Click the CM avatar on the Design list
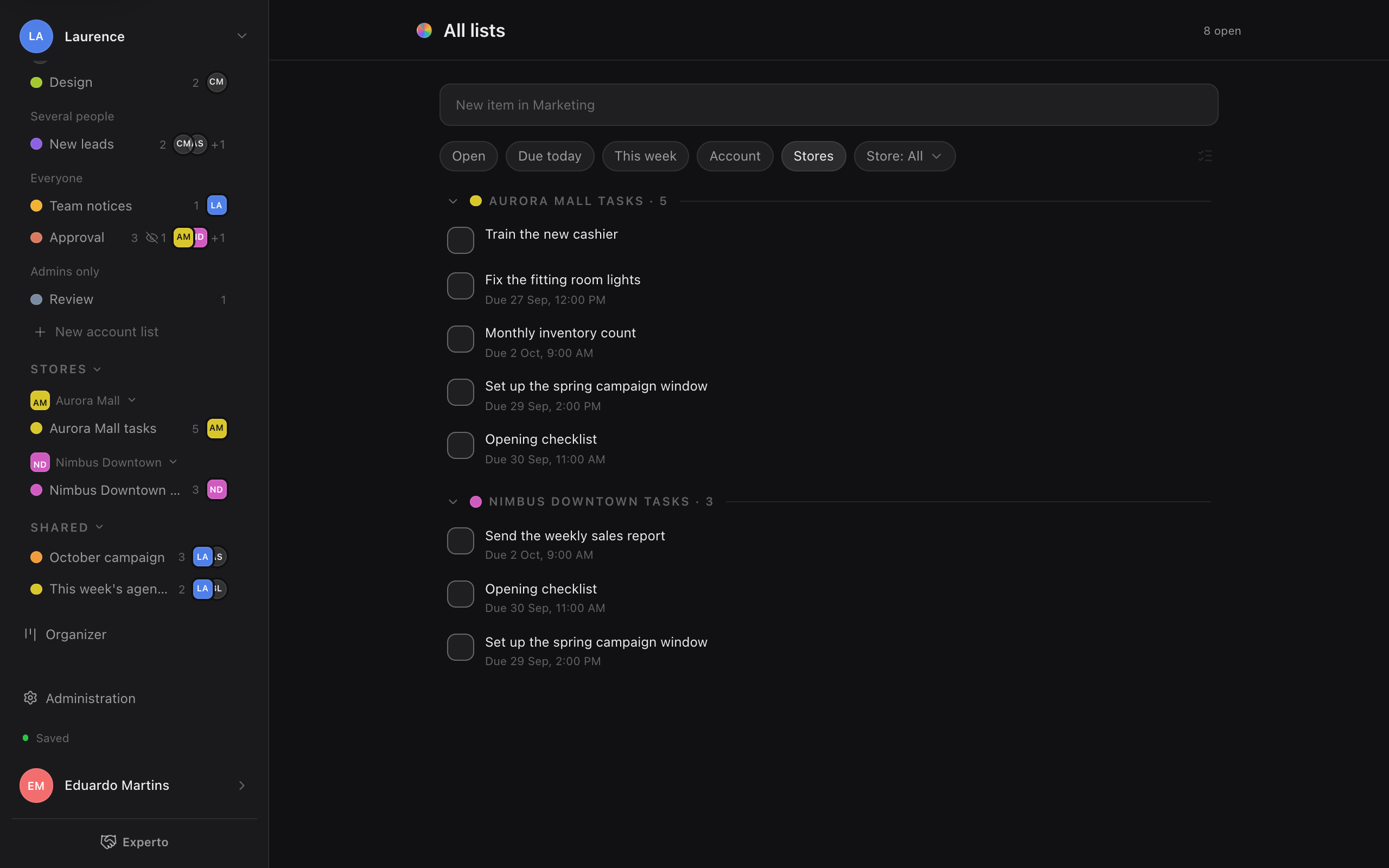The image size is (1389, 868). [216, 82]
